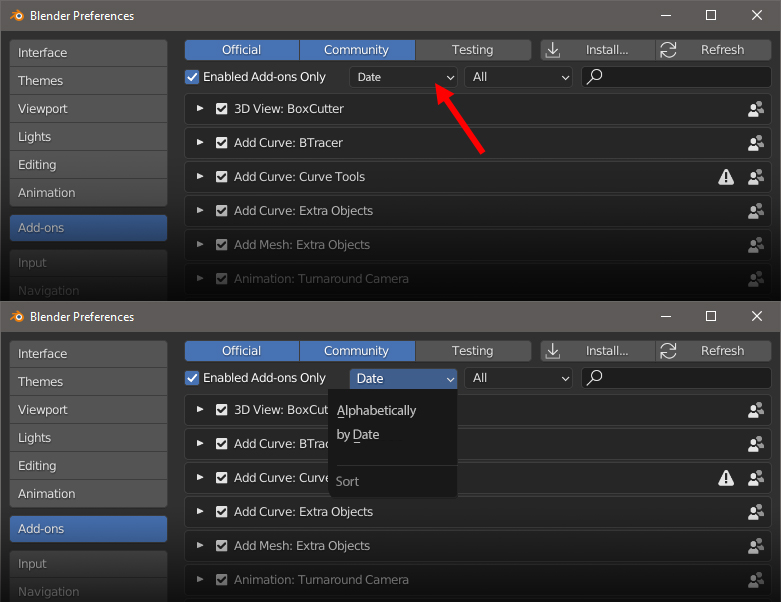
Task: Click Blender logo in bottom window title bar
Action: pyautogui.click(x=17, y=316)
